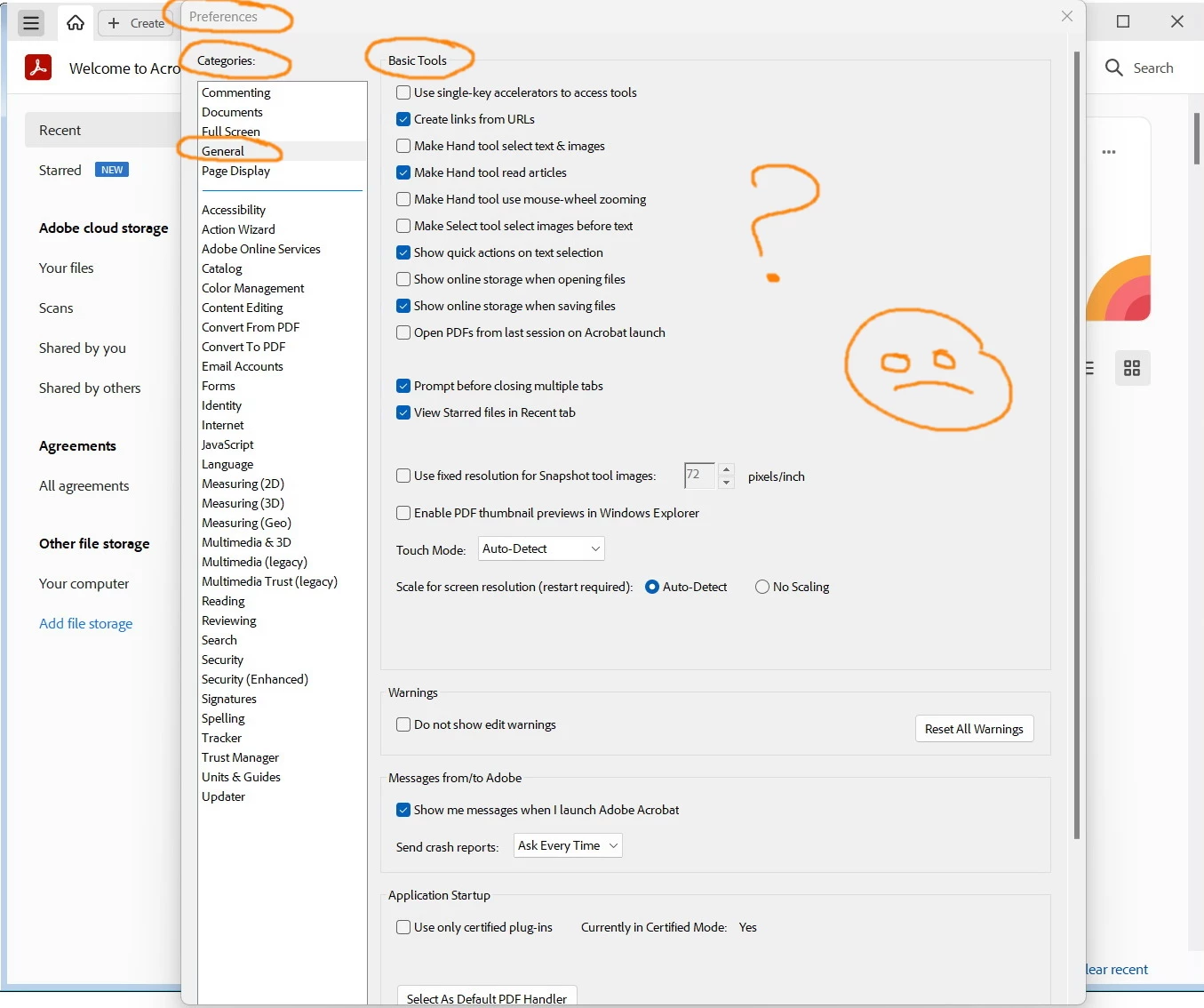The width and height of the screenshot is (1204, 1008).
Task: Select Units & Guides category
Action: [241, 777]
